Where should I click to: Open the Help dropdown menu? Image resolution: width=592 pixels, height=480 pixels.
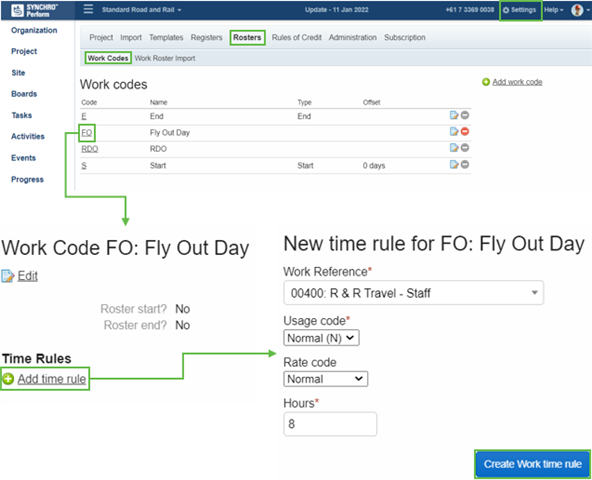point(553,10)
